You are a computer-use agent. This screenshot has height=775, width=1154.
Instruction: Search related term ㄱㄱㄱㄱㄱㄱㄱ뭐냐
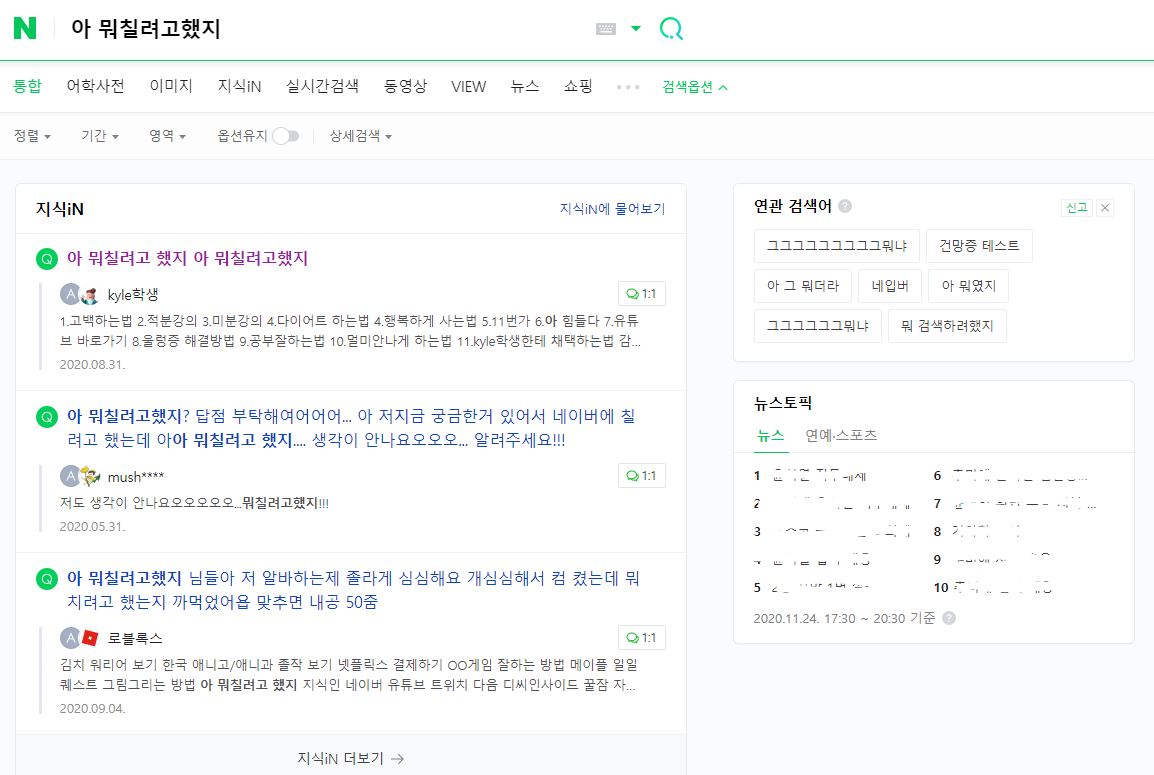coord(818,326)
